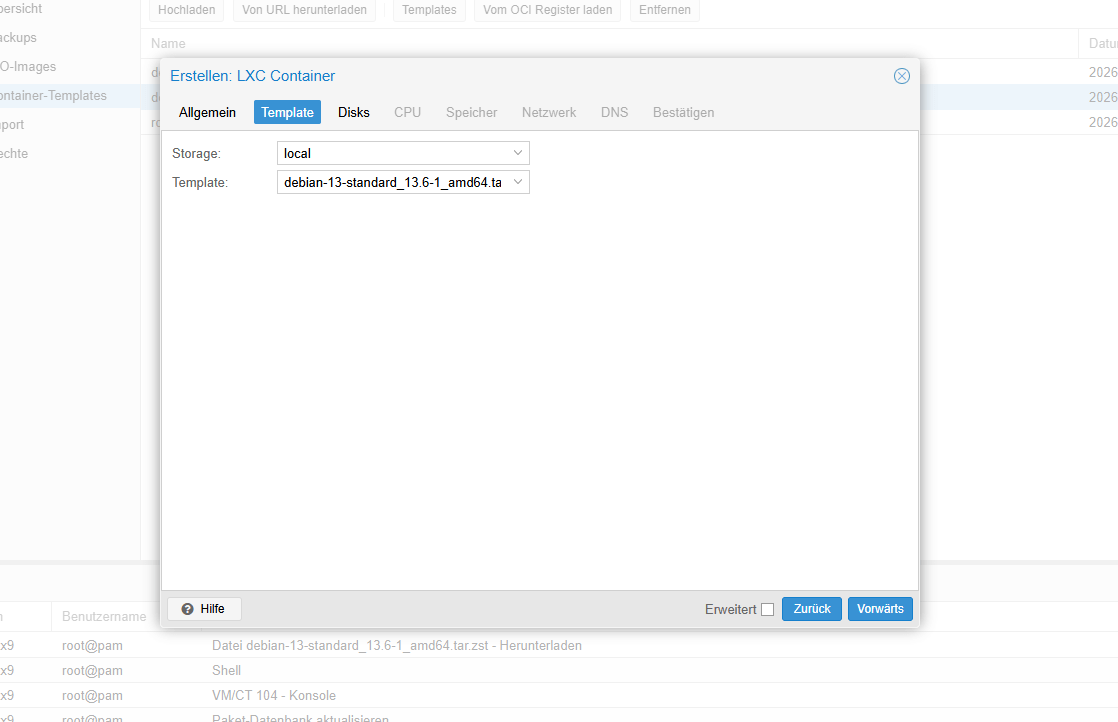Screen dimensions: 1118x722
Task: Go back with the Zurück button
Action: [811, 609]
